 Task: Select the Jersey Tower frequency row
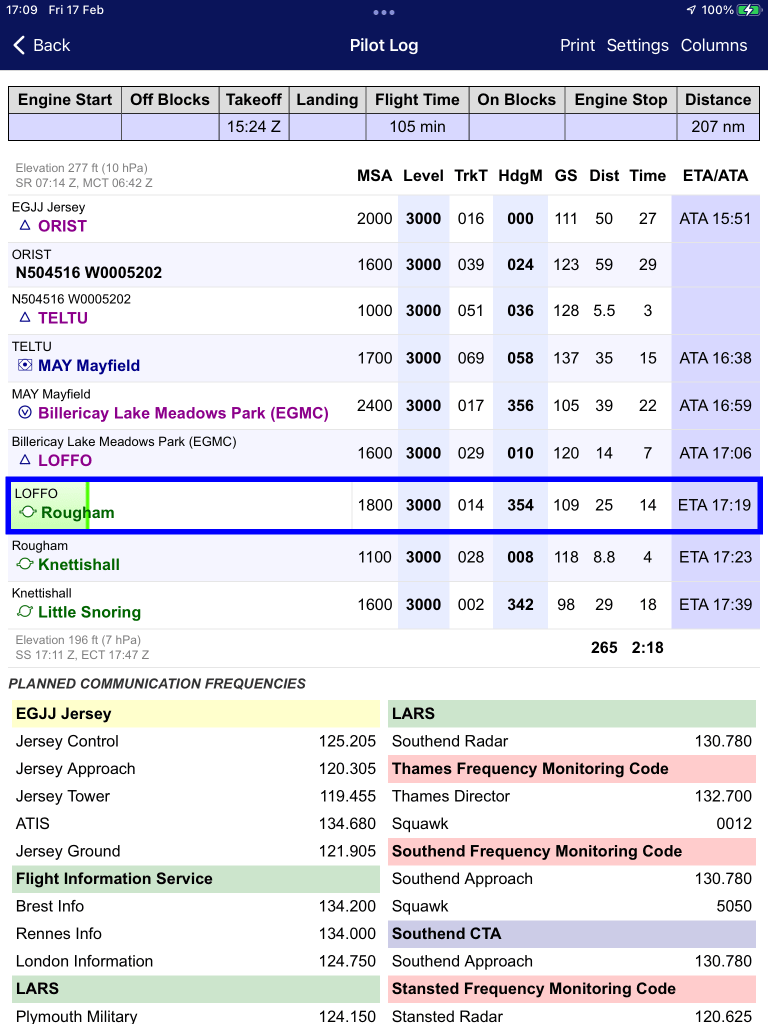tap(195, 796)
